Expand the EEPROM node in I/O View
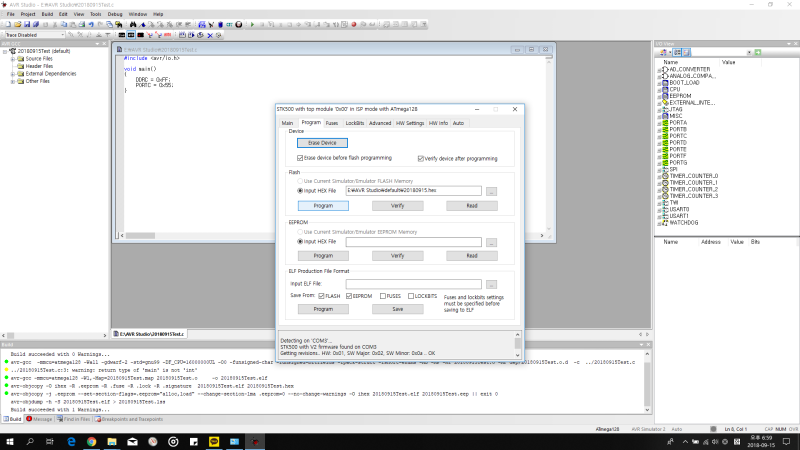 coord(659,96)
